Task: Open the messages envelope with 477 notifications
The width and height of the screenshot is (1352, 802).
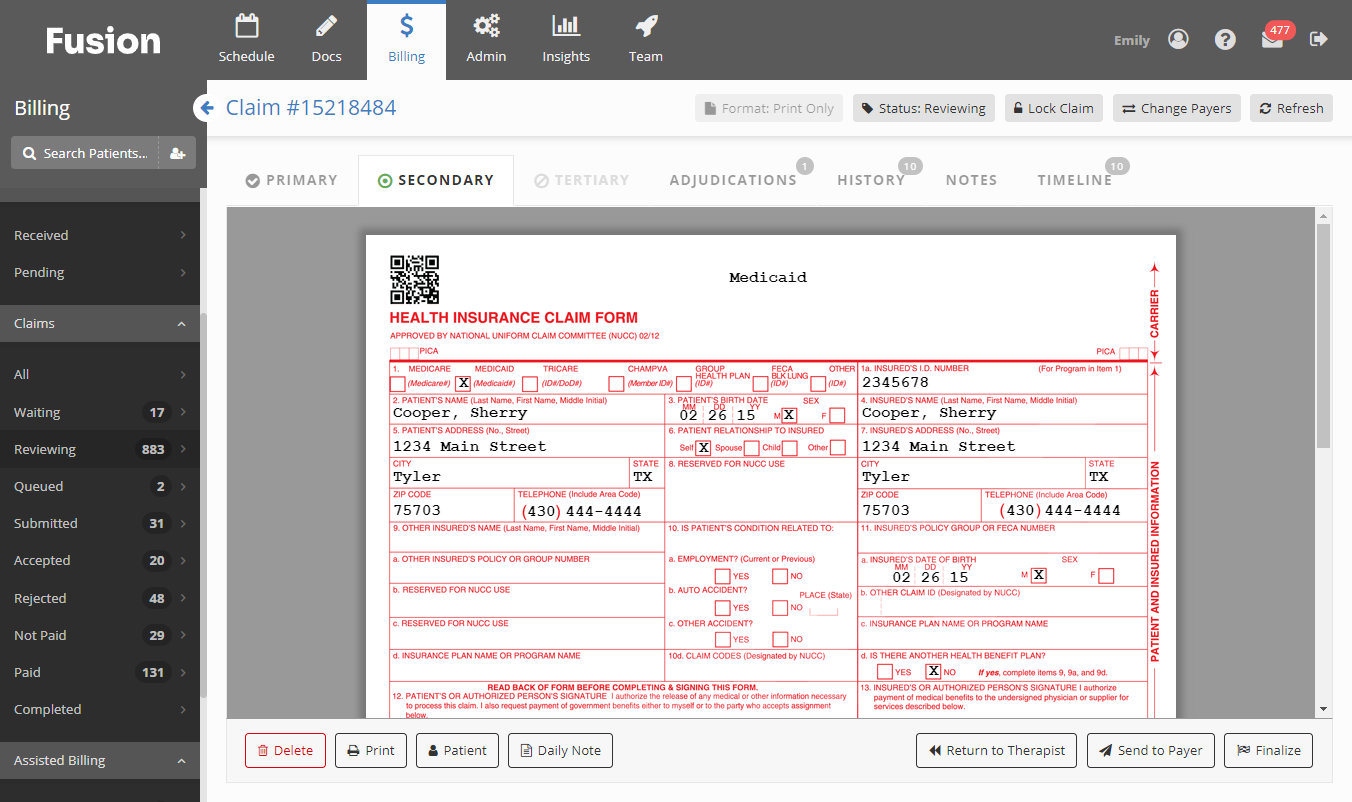Action: (x=1271, y=39)
